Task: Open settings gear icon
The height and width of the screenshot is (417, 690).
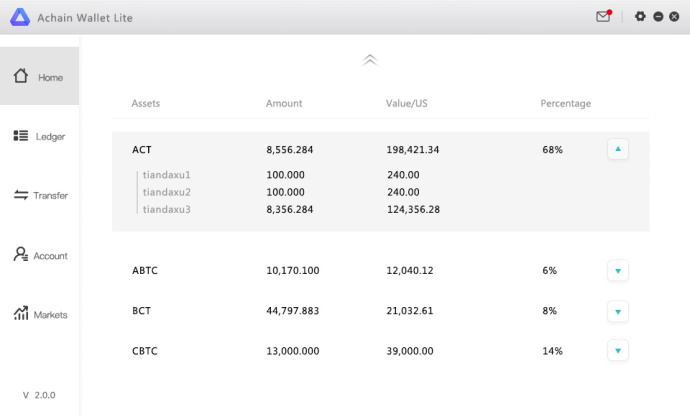Action: click(x=641, y=17)
